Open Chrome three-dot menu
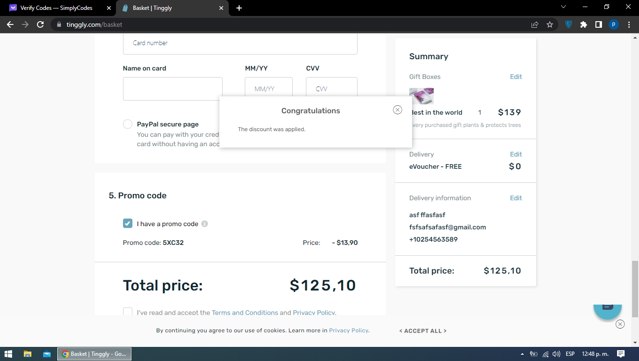 coord(629,24)
